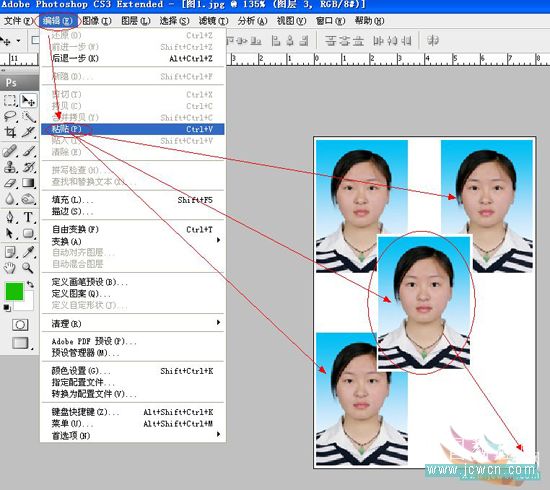Open the 窗口 (W) menu
This screenshot has width=550, height=490.
point(330,21)
